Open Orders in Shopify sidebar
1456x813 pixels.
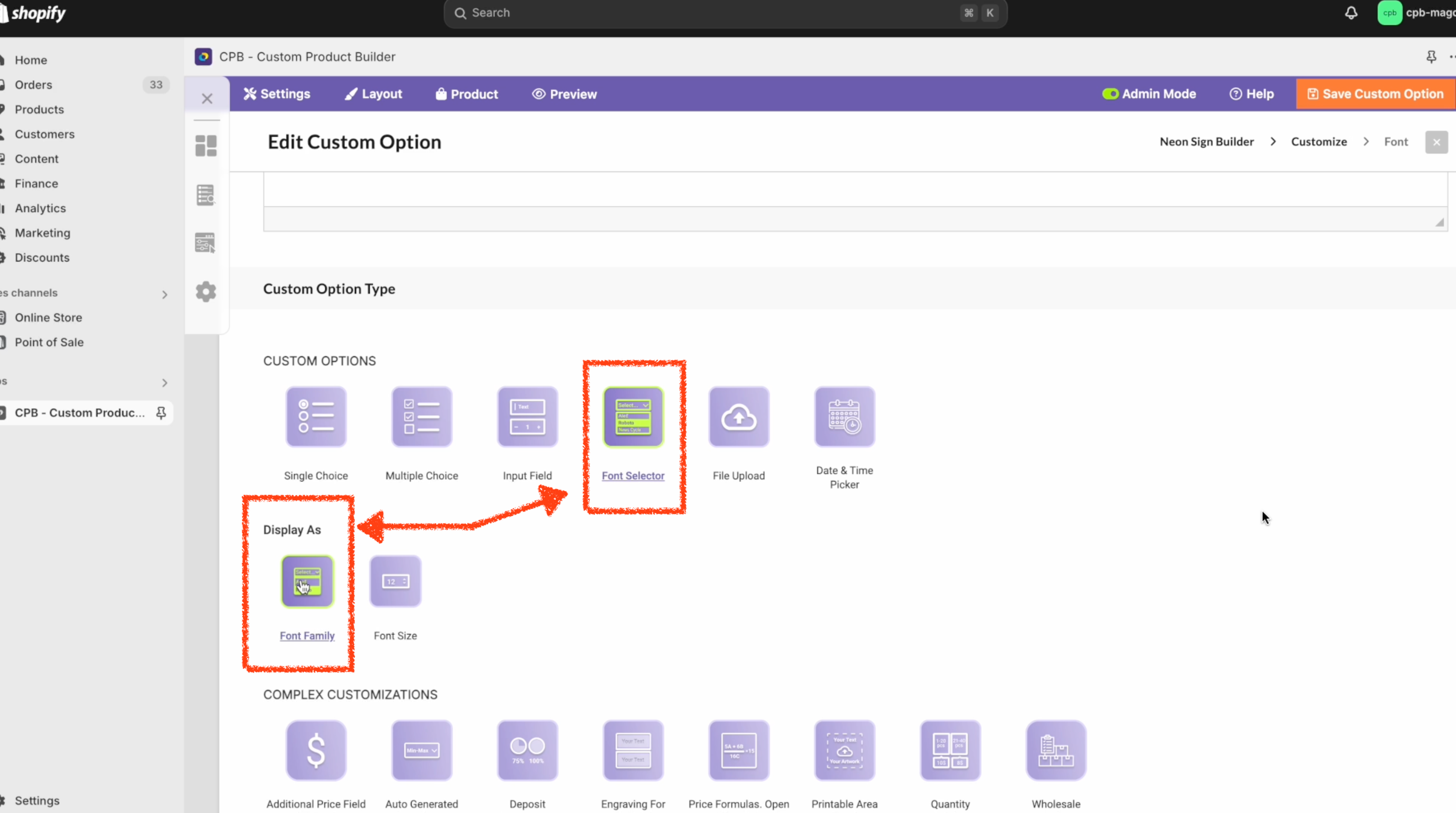click(33, 85)
